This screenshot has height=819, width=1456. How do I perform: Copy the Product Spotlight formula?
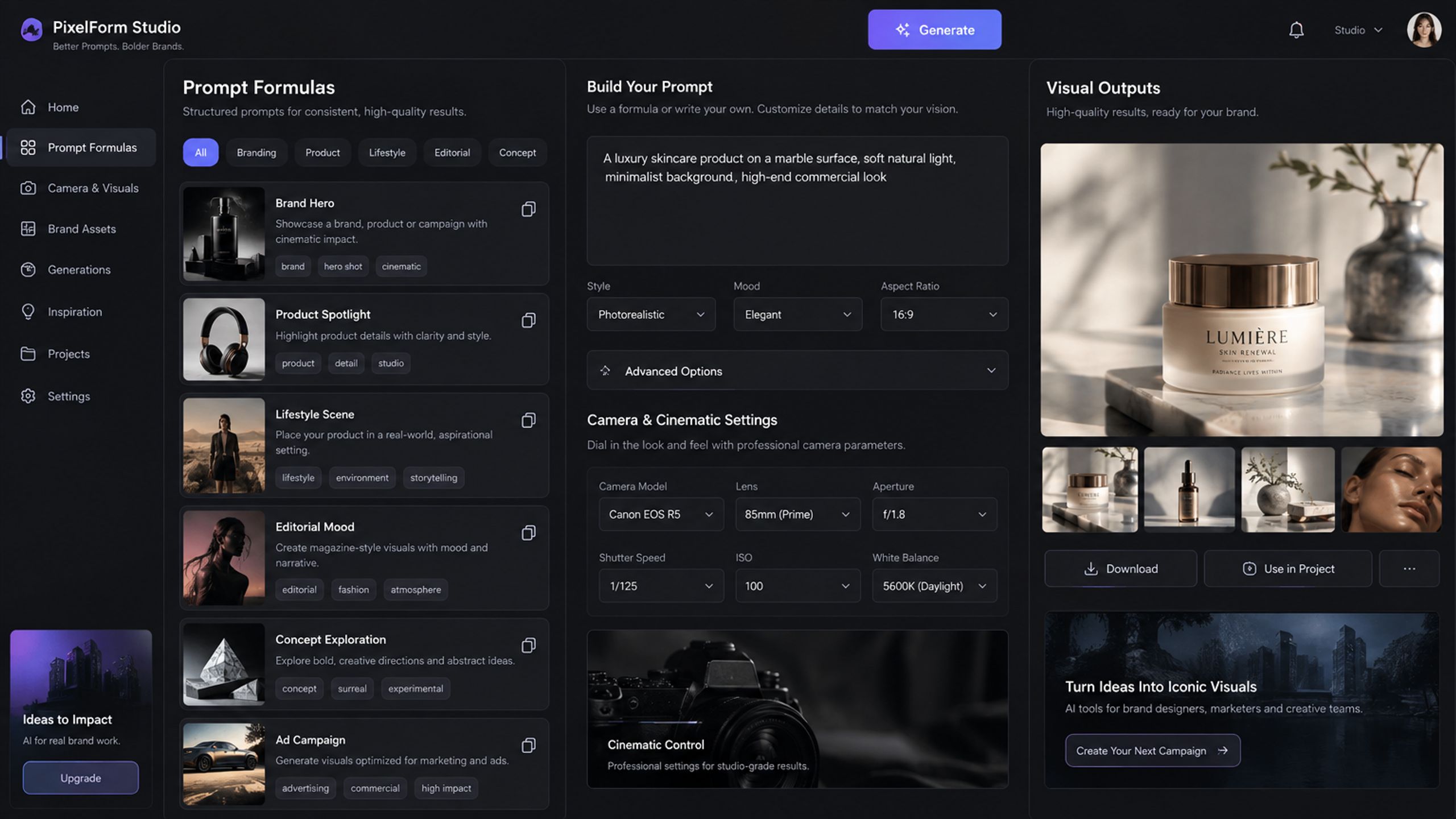[x=528, y=320]
